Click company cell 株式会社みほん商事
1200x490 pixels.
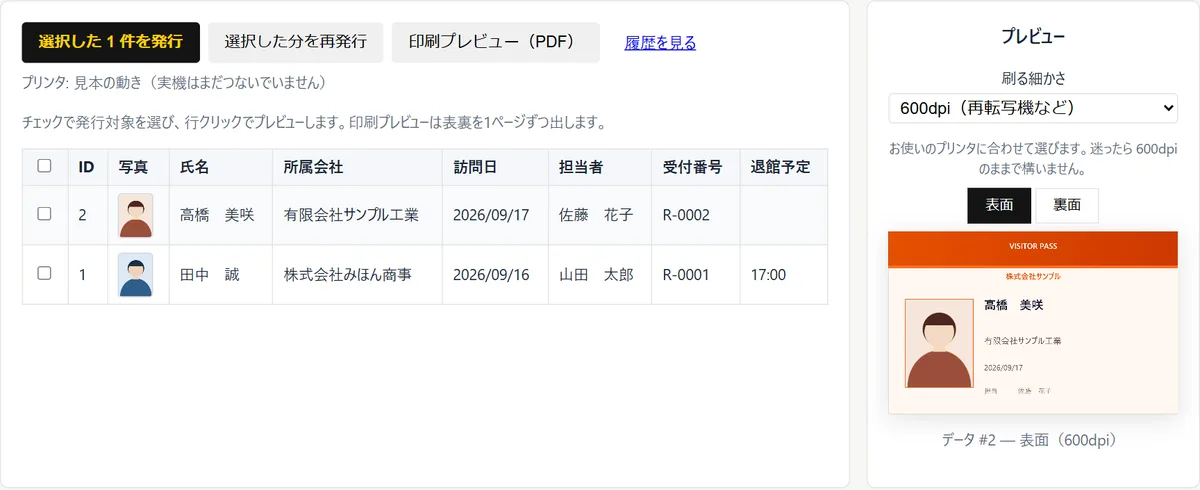(357, 274)
